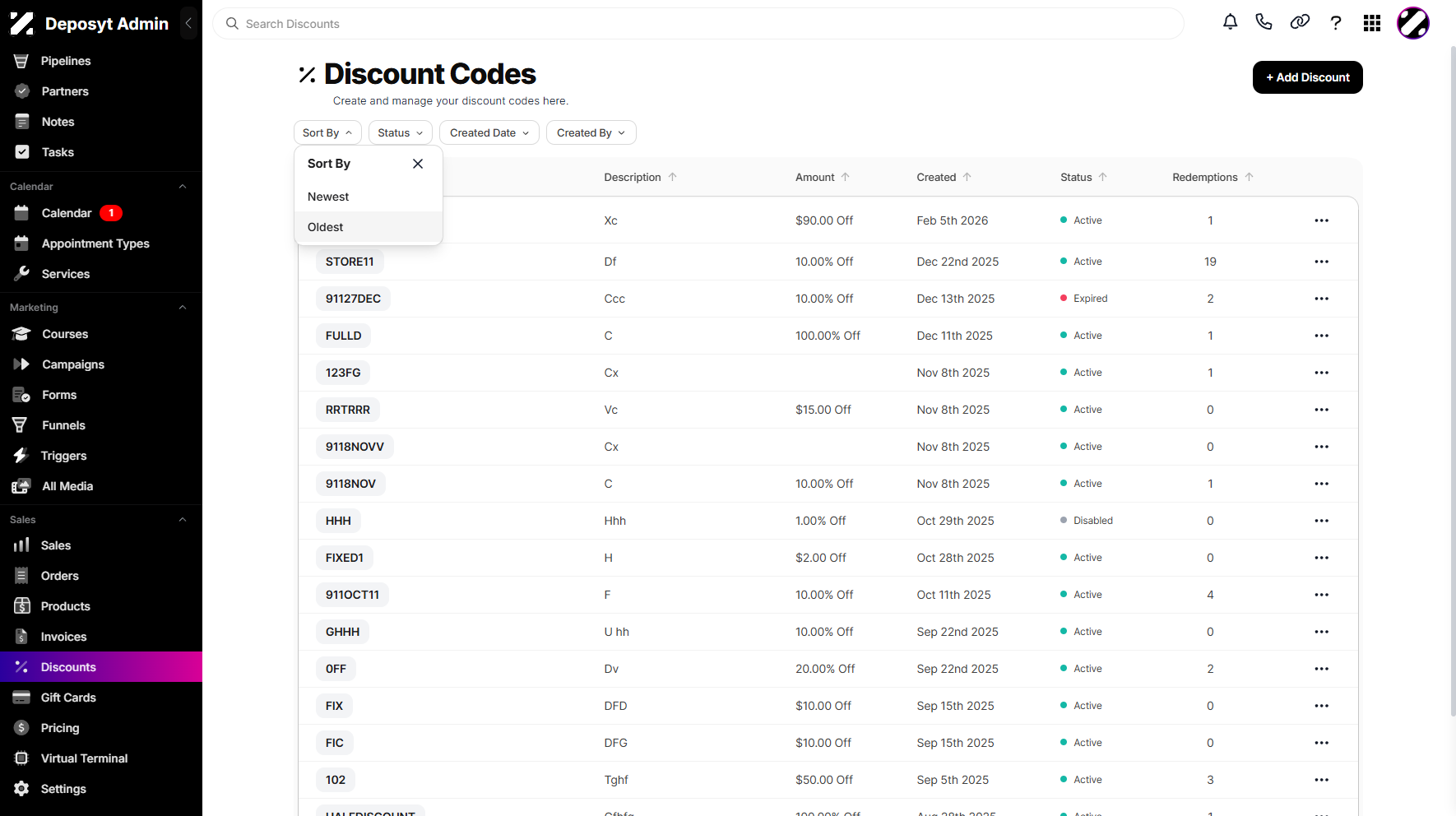Open the GHHH discount code

[x=342, y=632]
